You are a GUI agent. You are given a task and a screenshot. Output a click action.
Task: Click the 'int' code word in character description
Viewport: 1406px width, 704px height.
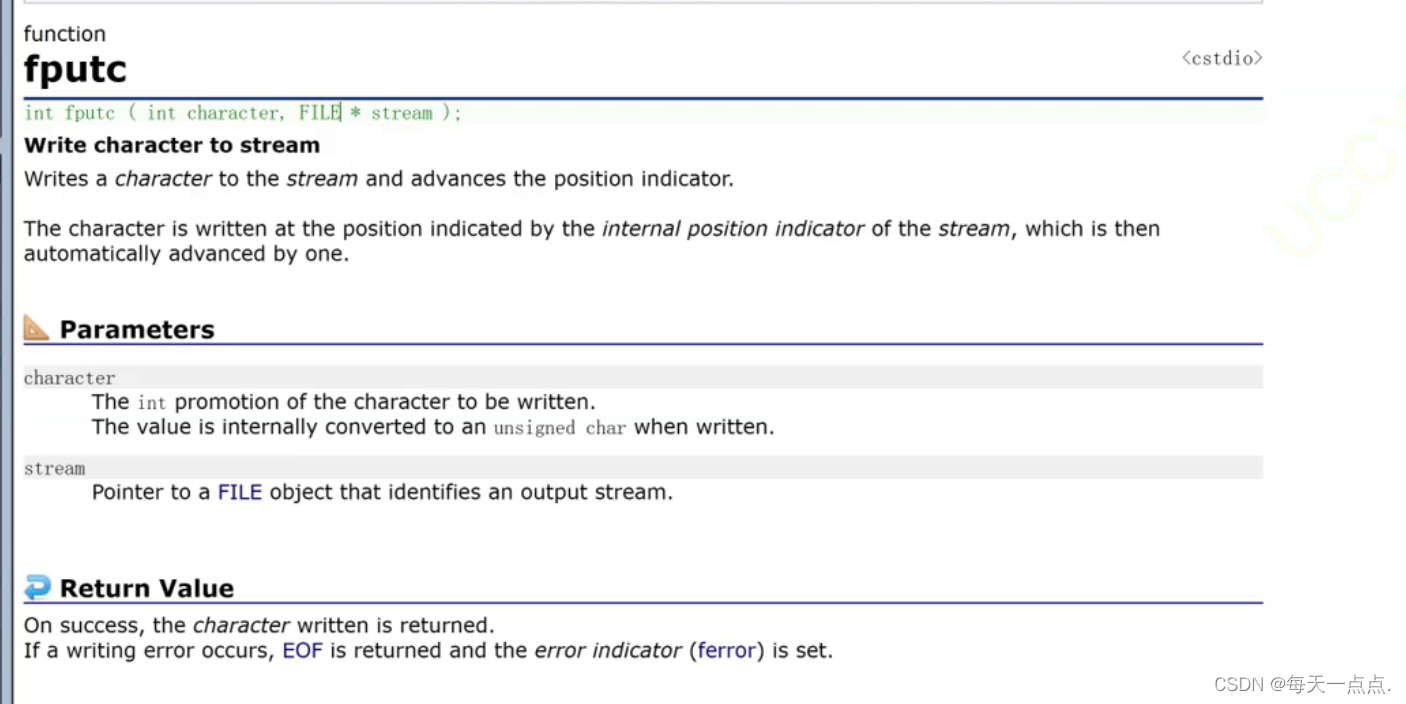click(152, 403)
